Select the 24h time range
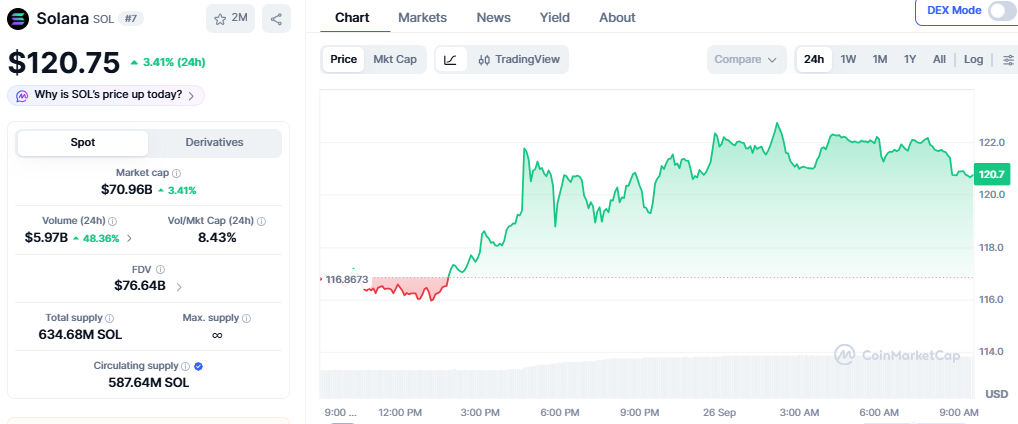 pos(814,60)
